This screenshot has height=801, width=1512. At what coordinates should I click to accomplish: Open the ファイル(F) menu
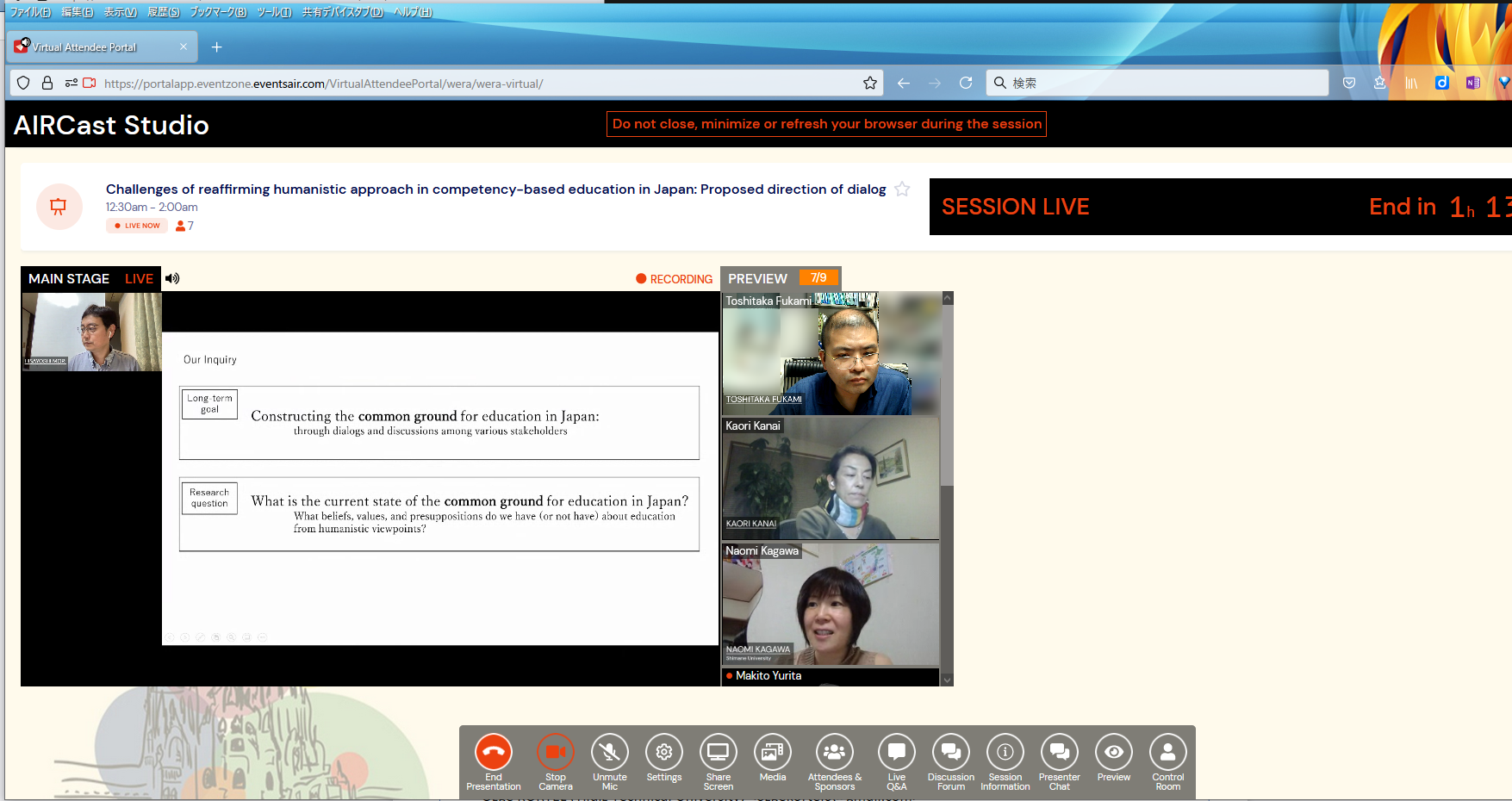click(30, 12)
